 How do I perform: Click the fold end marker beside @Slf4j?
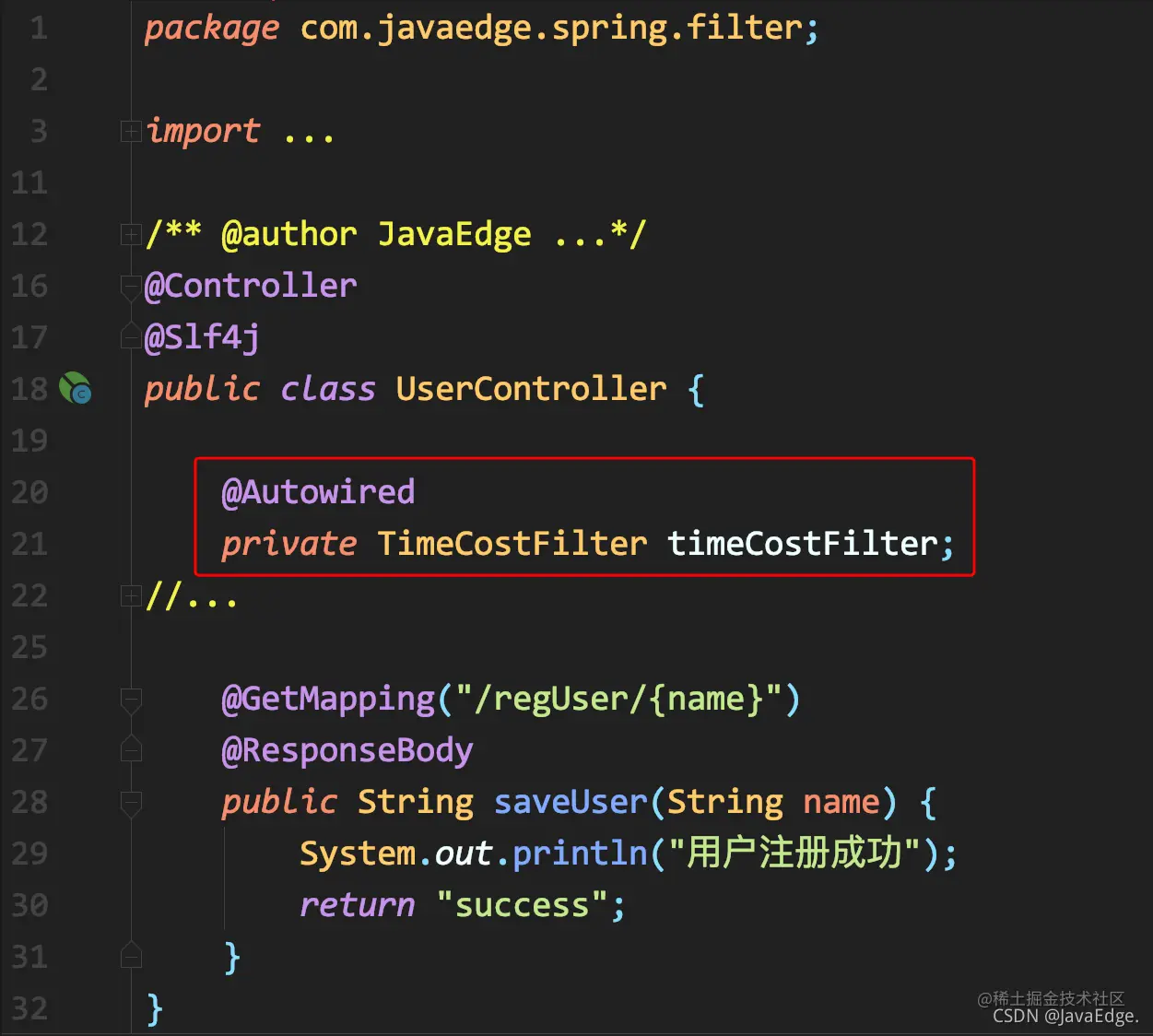(x=130, y=337)
